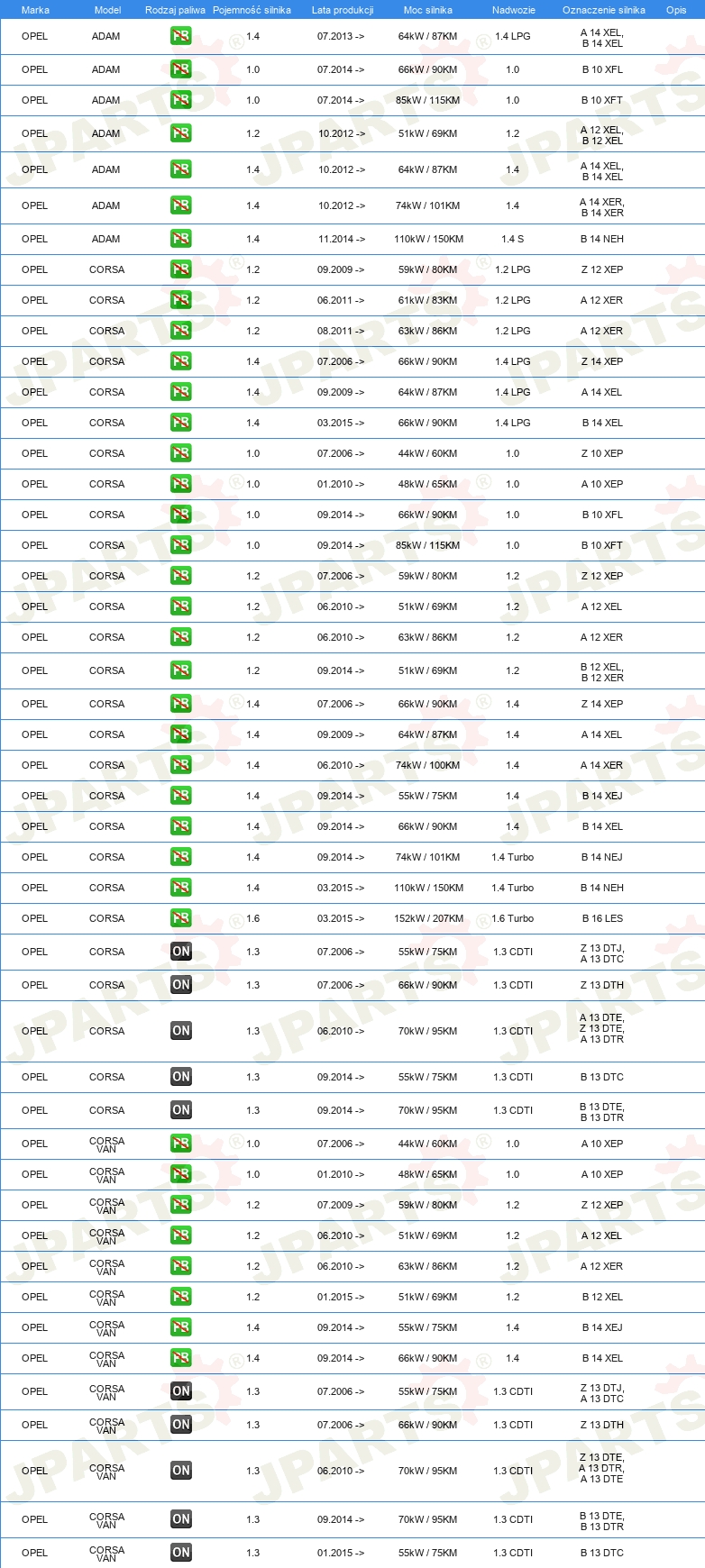
Task: Click the Marka column header
Action: 35,10
